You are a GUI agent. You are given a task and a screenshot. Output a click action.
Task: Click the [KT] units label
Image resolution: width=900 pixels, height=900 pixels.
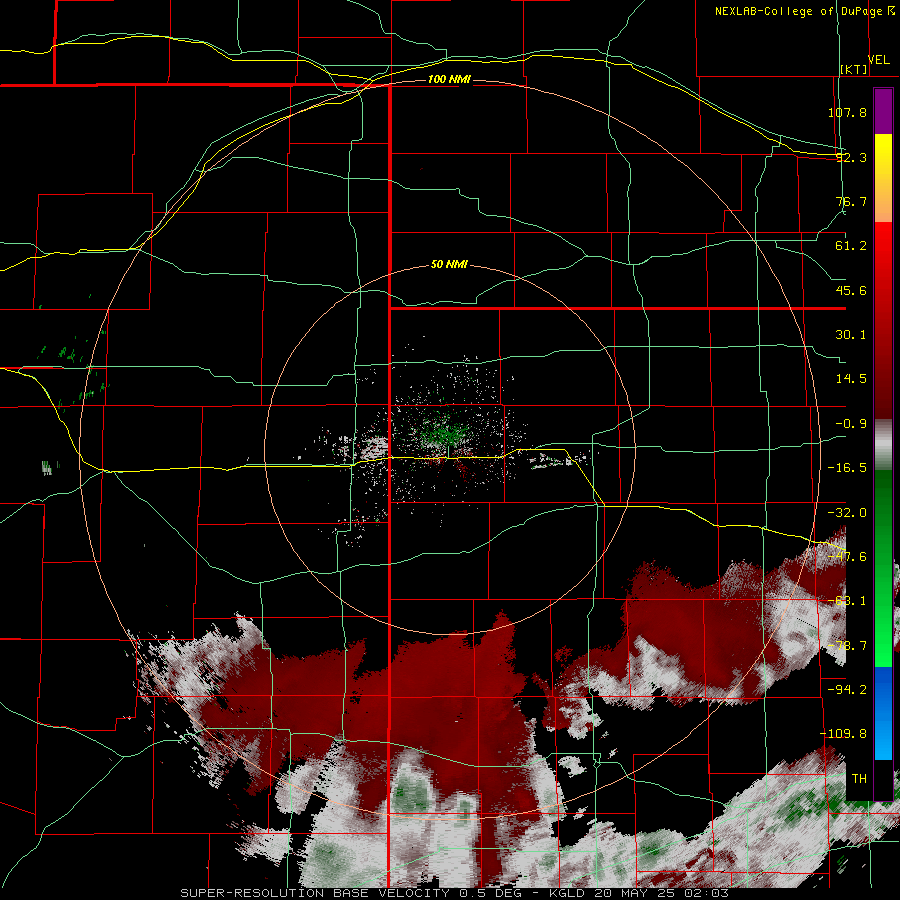click(x=854, y=69)
